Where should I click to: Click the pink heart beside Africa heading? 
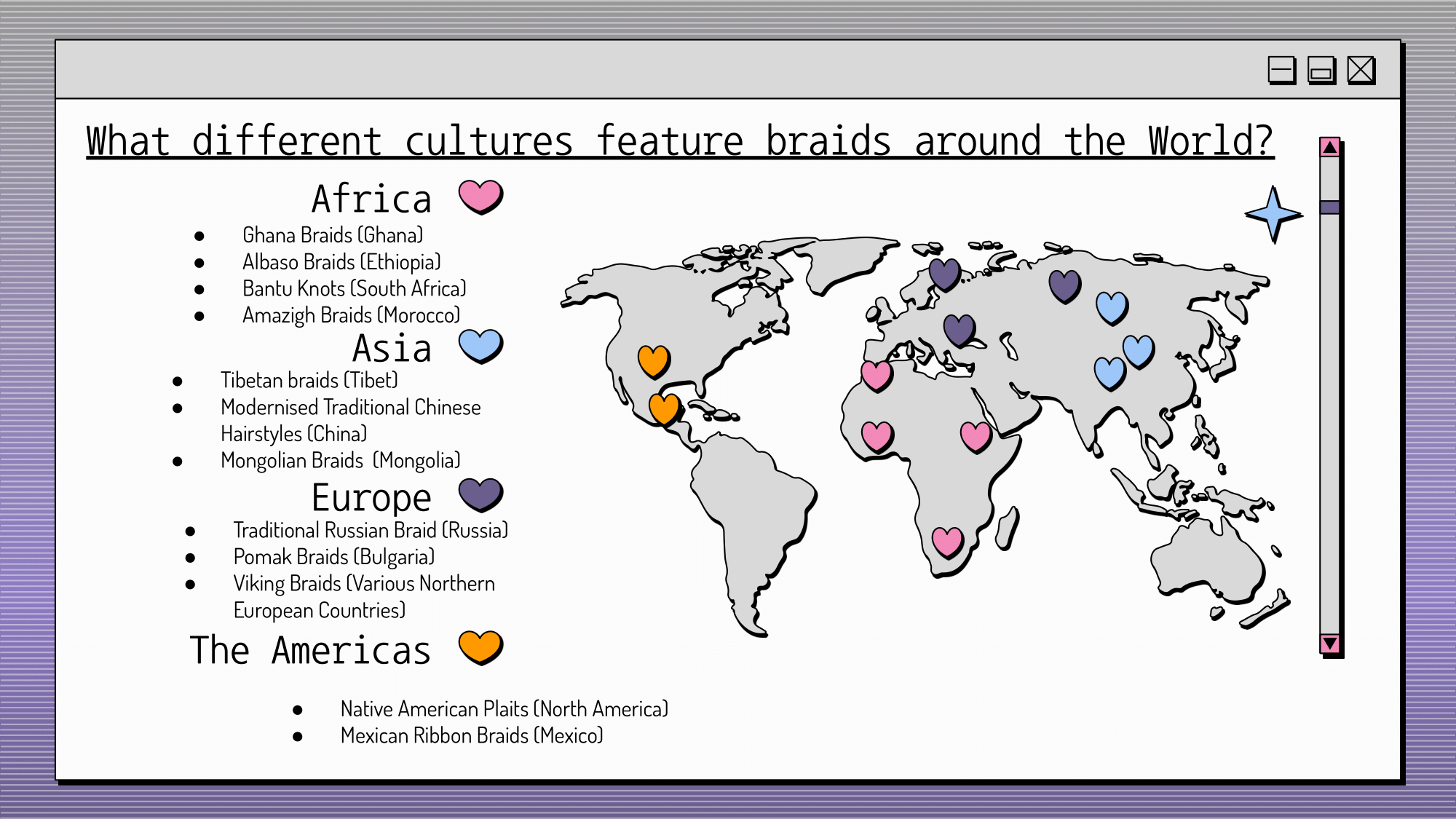(480, 196)
